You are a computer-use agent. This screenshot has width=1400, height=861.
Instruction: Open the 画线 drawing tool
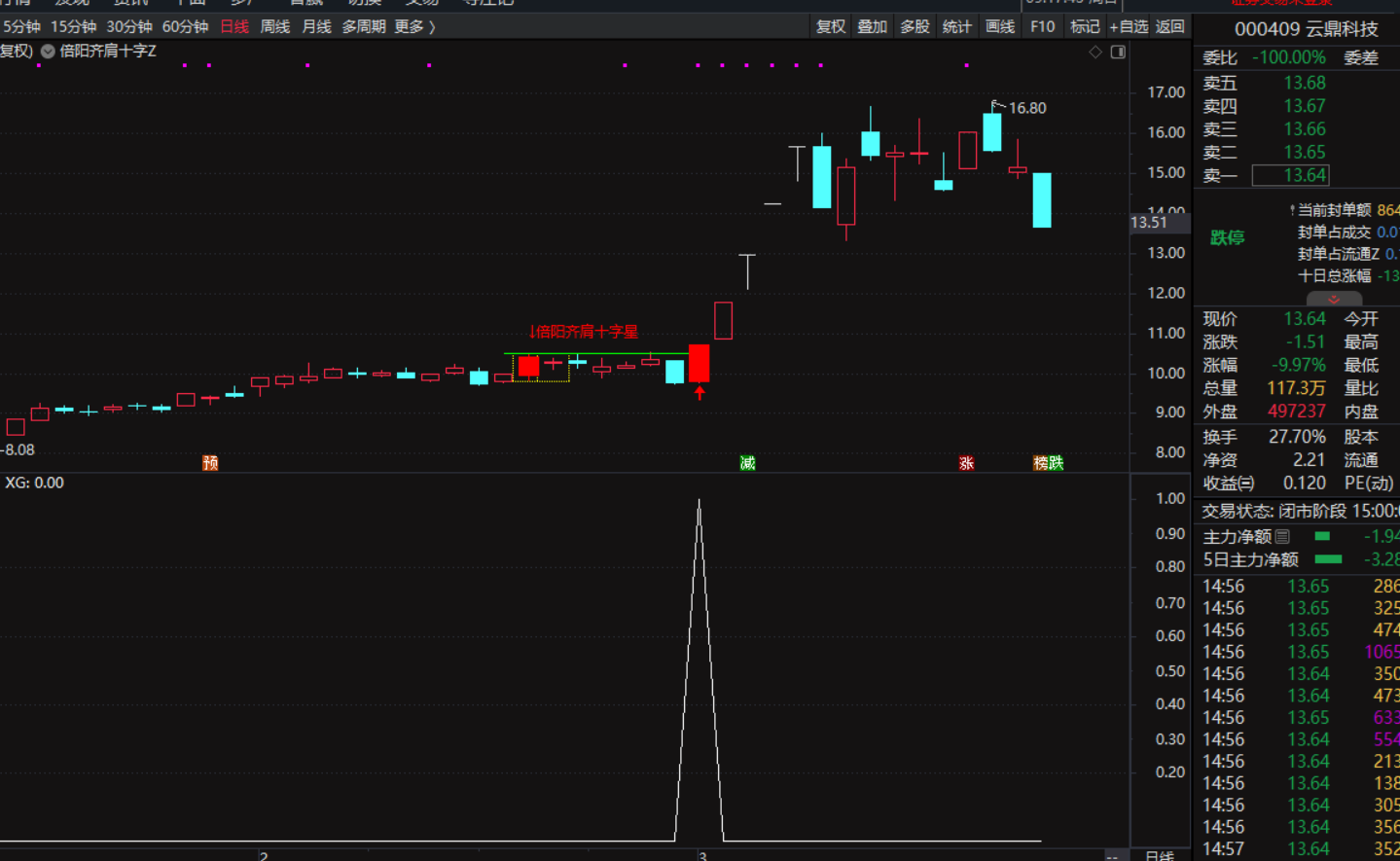999,26
